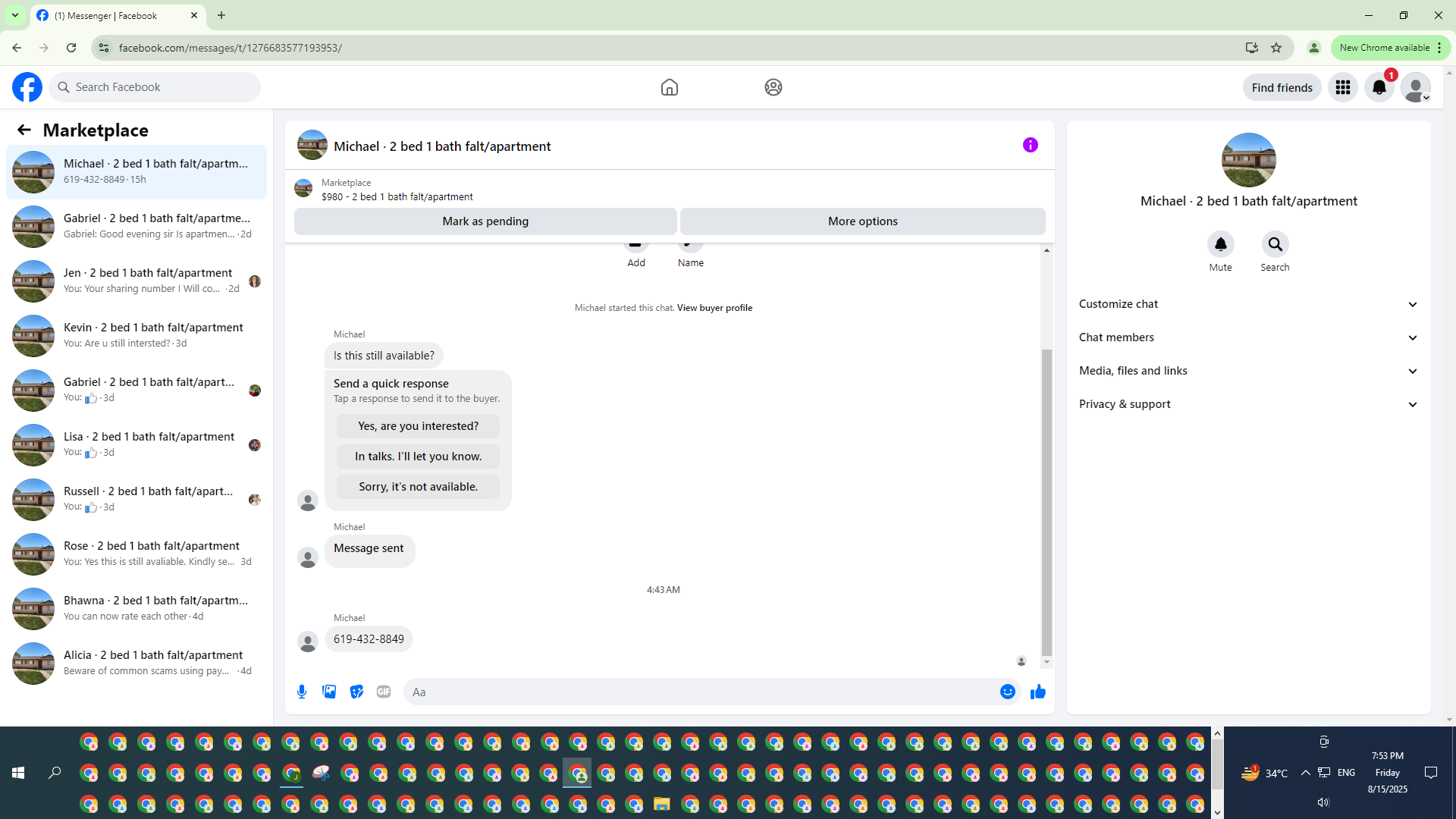Open the sticker picker icon
The image size is (1456, 819).
(356, 692)
